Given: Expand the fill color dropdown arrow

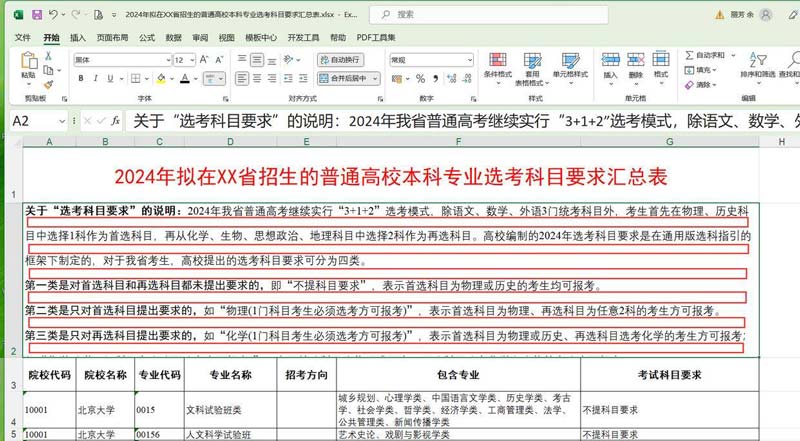Looking at the screenshot, I should click(x=172, y=79).
